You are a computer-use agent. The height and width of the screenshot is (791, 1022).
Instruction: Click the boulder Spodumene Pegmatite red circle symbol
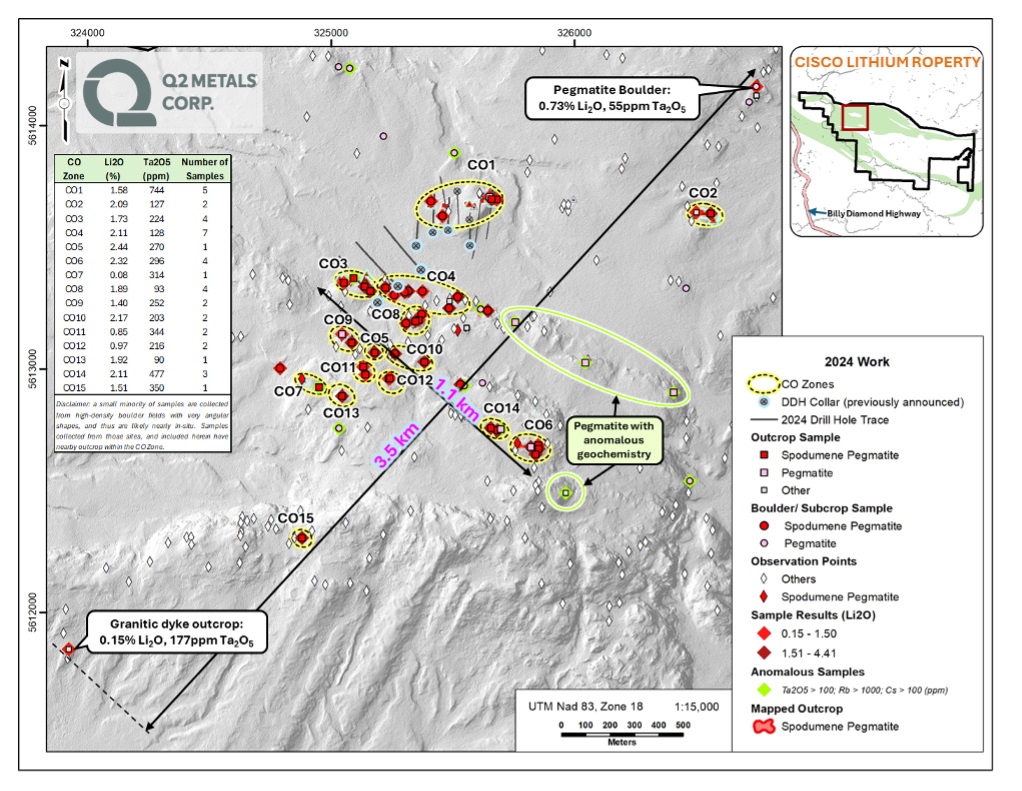[x=764, y=525]
